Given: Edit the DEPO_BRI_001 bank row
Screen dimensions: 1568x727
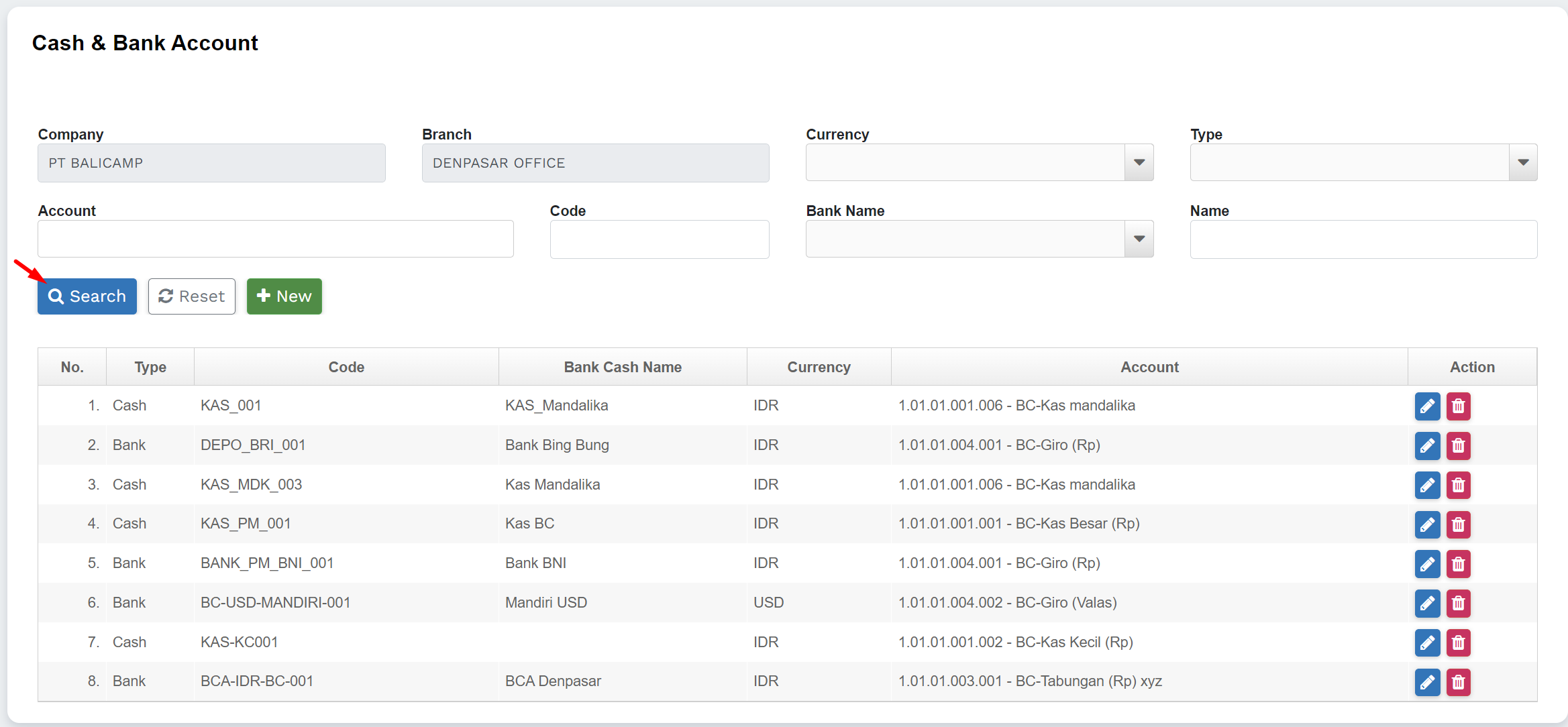Looking at the screenshot, I should pyautogui.click(x=1427, y=446).
